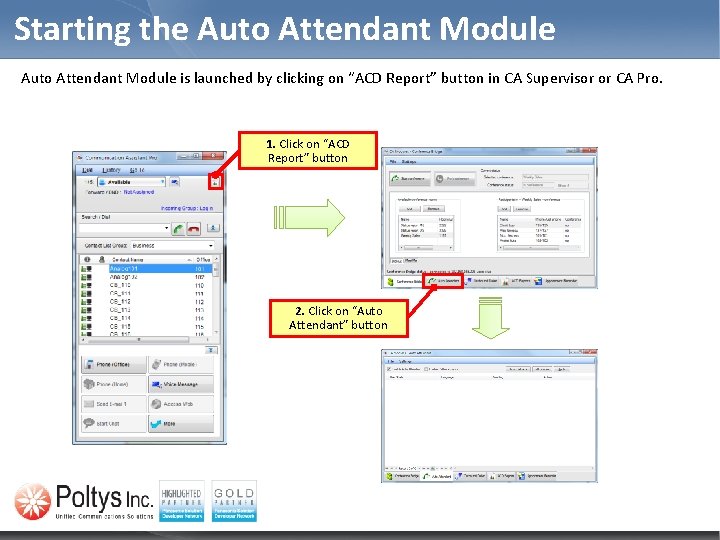Open File menu in Conference Bridge window
The image size is (720, 540).
pos(393,162)
